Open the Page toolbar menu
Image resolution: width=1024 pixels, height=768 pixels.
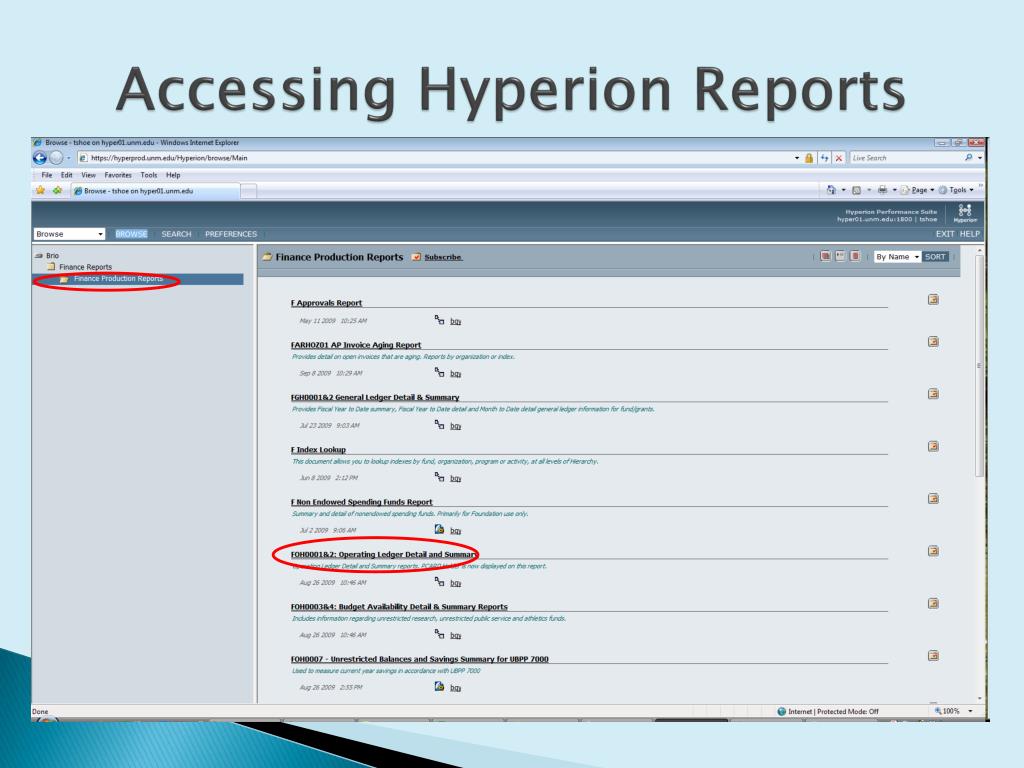tap(917, 190)
